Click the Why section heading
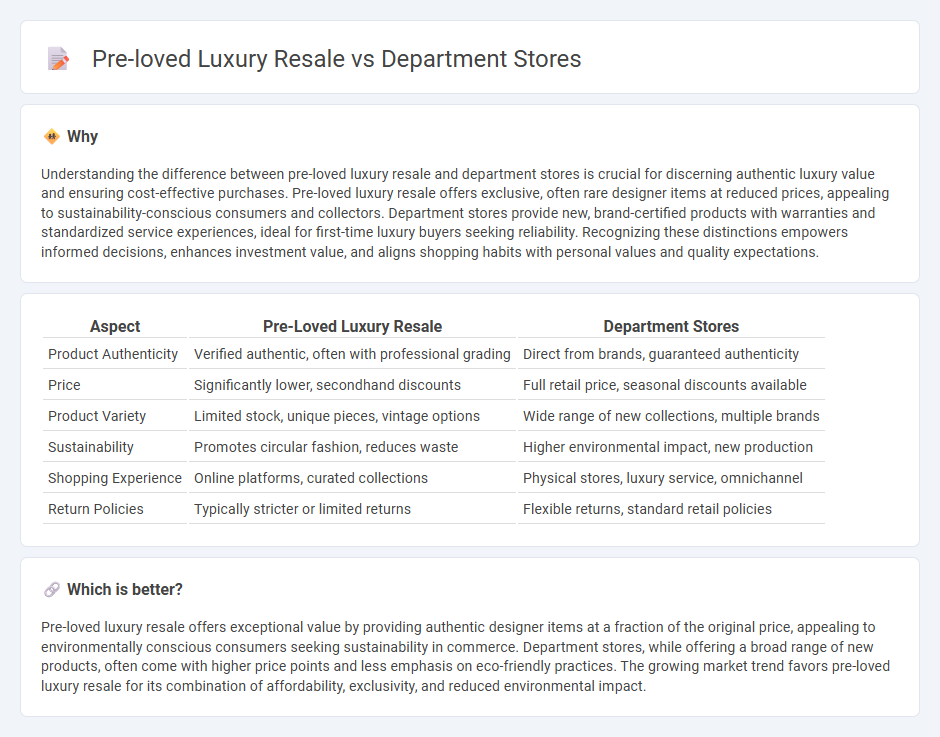 pyautogui.click(x=82, y=137)
